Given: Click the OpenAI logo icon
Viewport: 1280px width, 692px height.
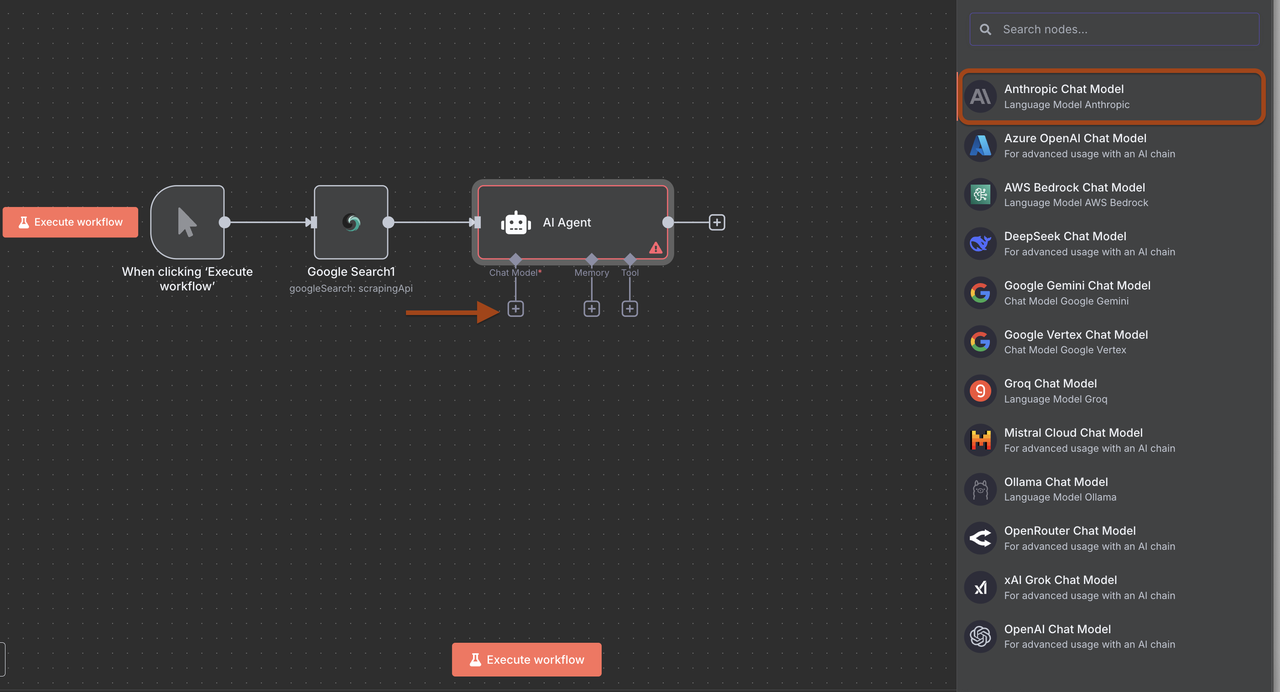Looking at the screenshot, I should pos(980,636).
